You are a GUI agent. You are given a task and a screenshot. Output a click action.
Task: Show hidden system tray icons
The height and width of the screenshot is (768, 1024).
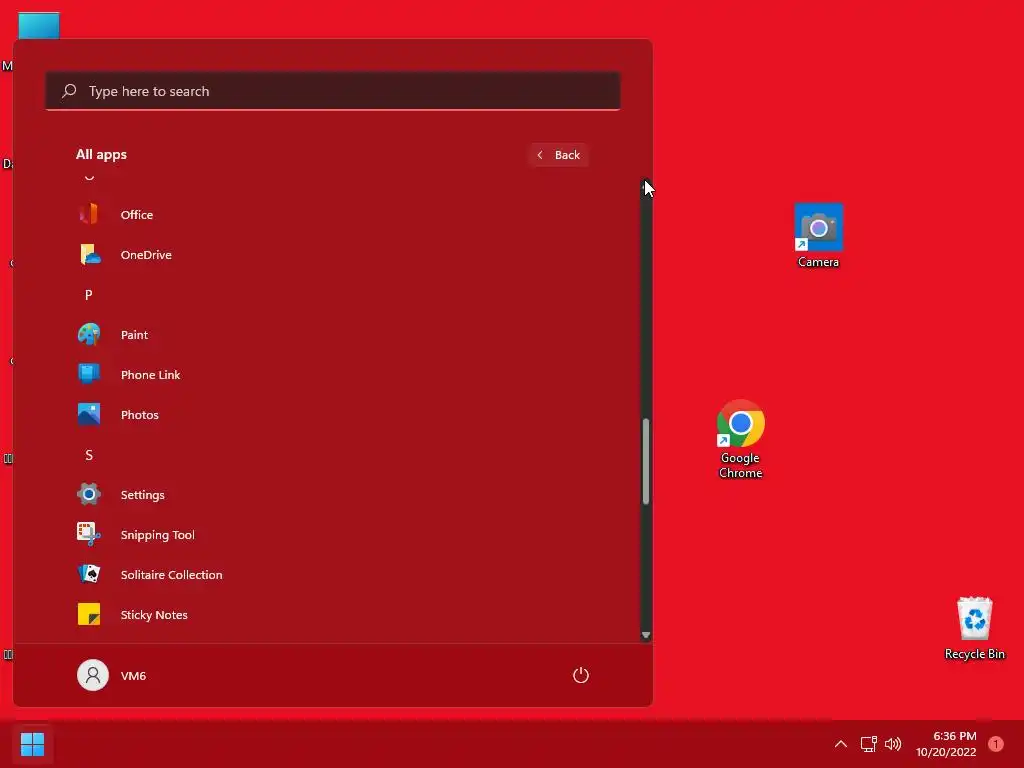[x=841, y=744]
